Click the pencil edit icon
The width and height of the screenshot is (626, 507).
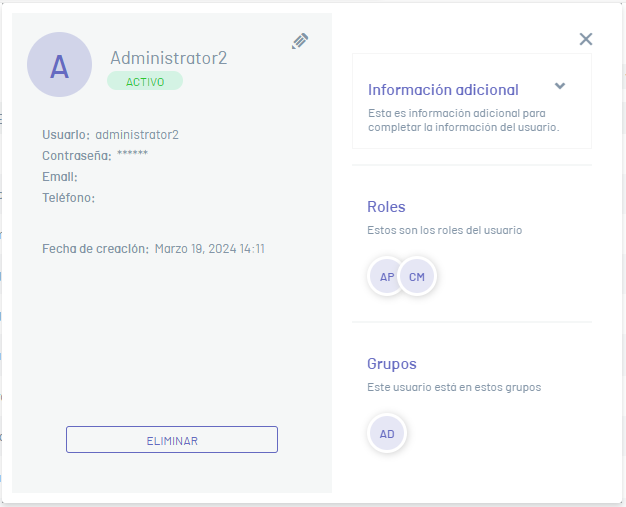pyautogui.click(x=300, y=41)
